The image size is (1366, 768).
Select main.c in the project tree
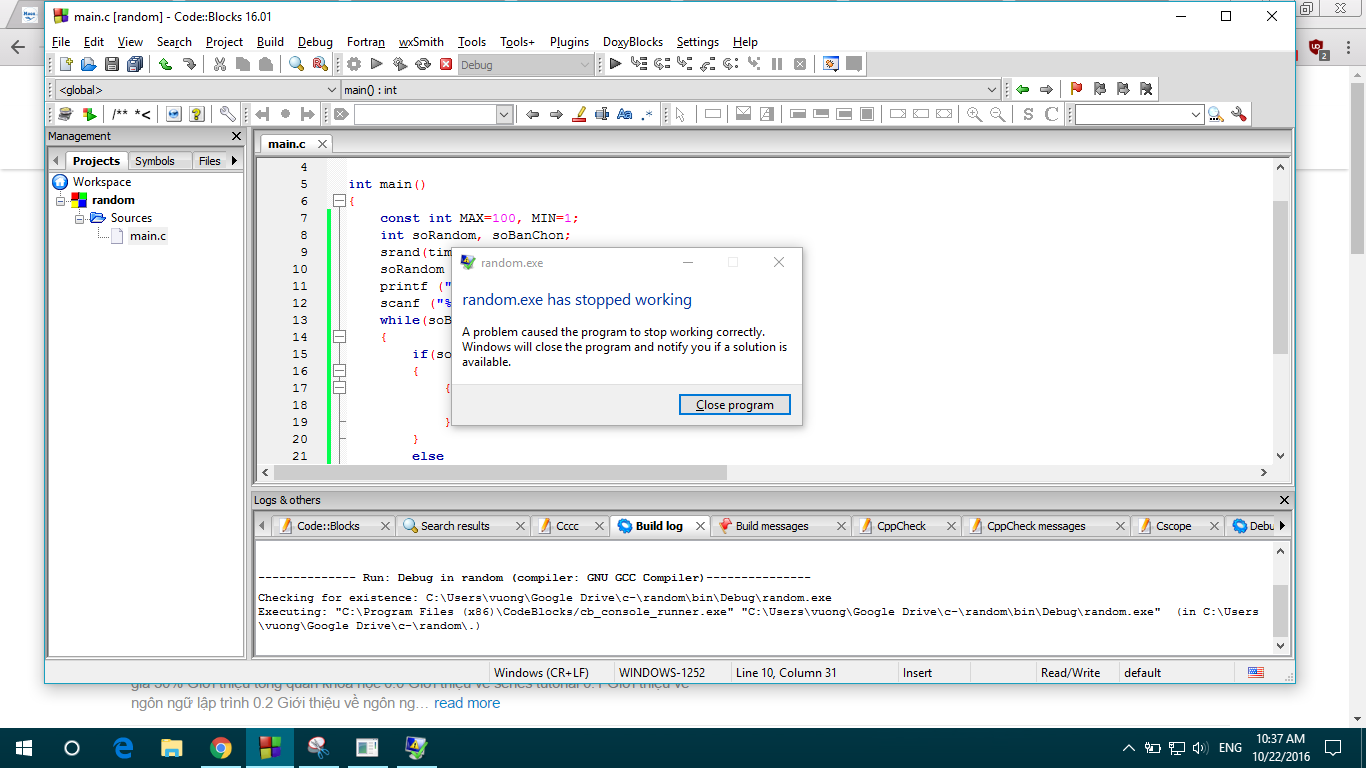tap(147, 236)
